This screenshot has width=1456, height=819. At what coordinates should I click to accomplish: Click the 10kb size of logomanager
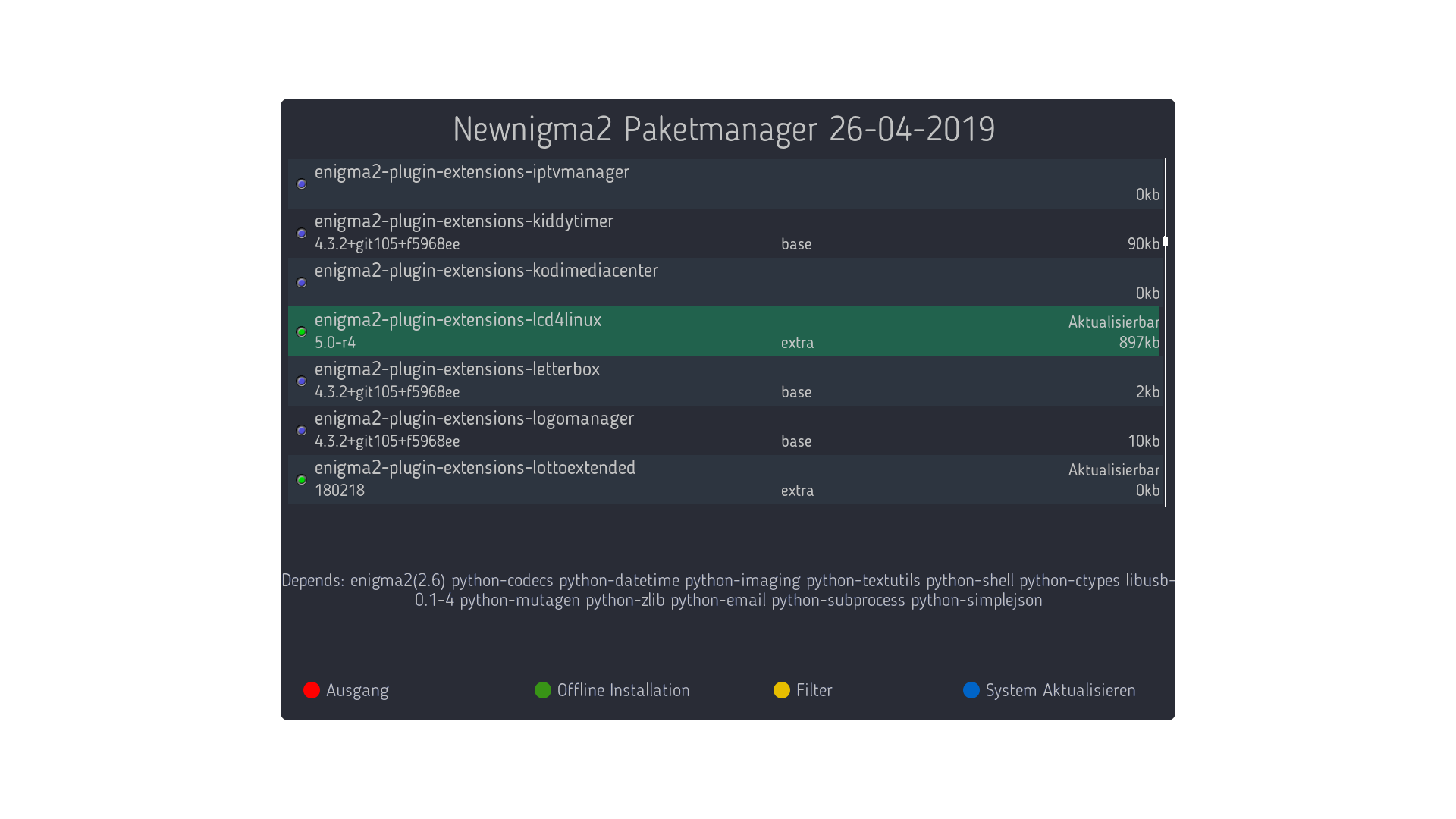coord(1143,441)
